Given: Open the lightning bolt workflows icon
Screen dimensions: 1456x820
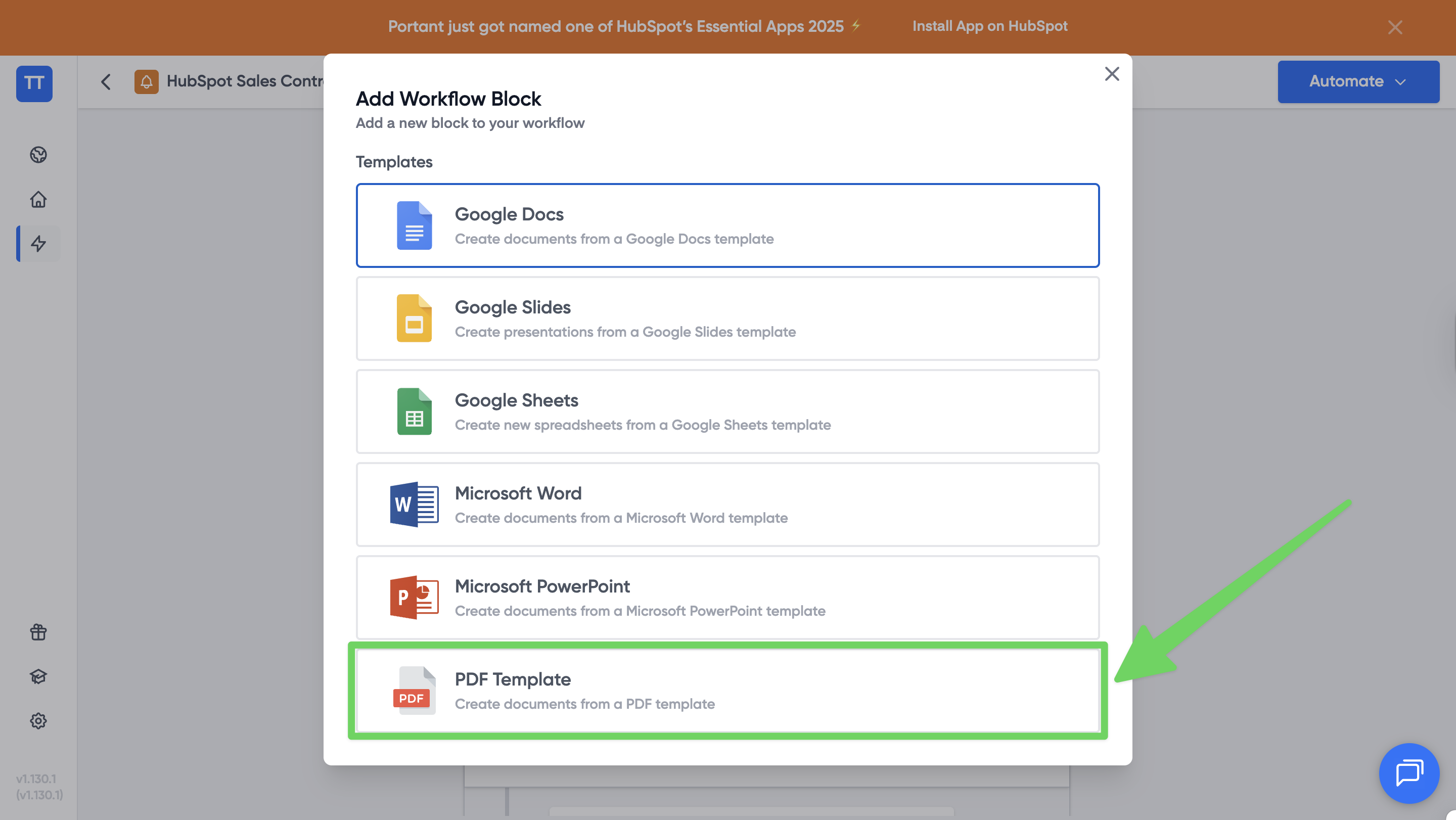Looking at the screenshot, I should point(38,244).
